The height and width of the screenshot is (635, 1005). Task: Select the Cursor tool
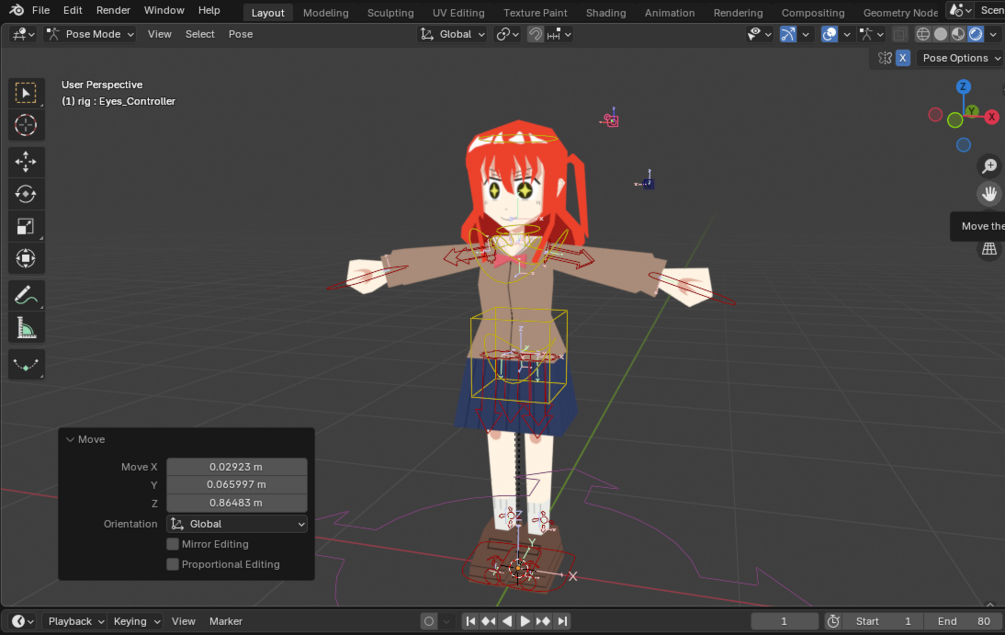[x=26, y=125]
